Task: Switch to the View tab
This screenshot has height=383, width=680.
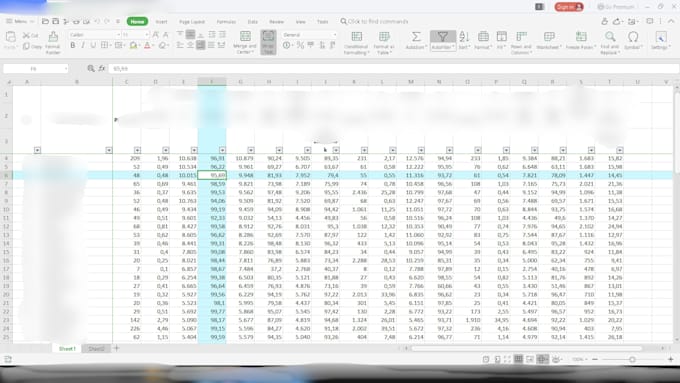Action: [x=301, y=22]
